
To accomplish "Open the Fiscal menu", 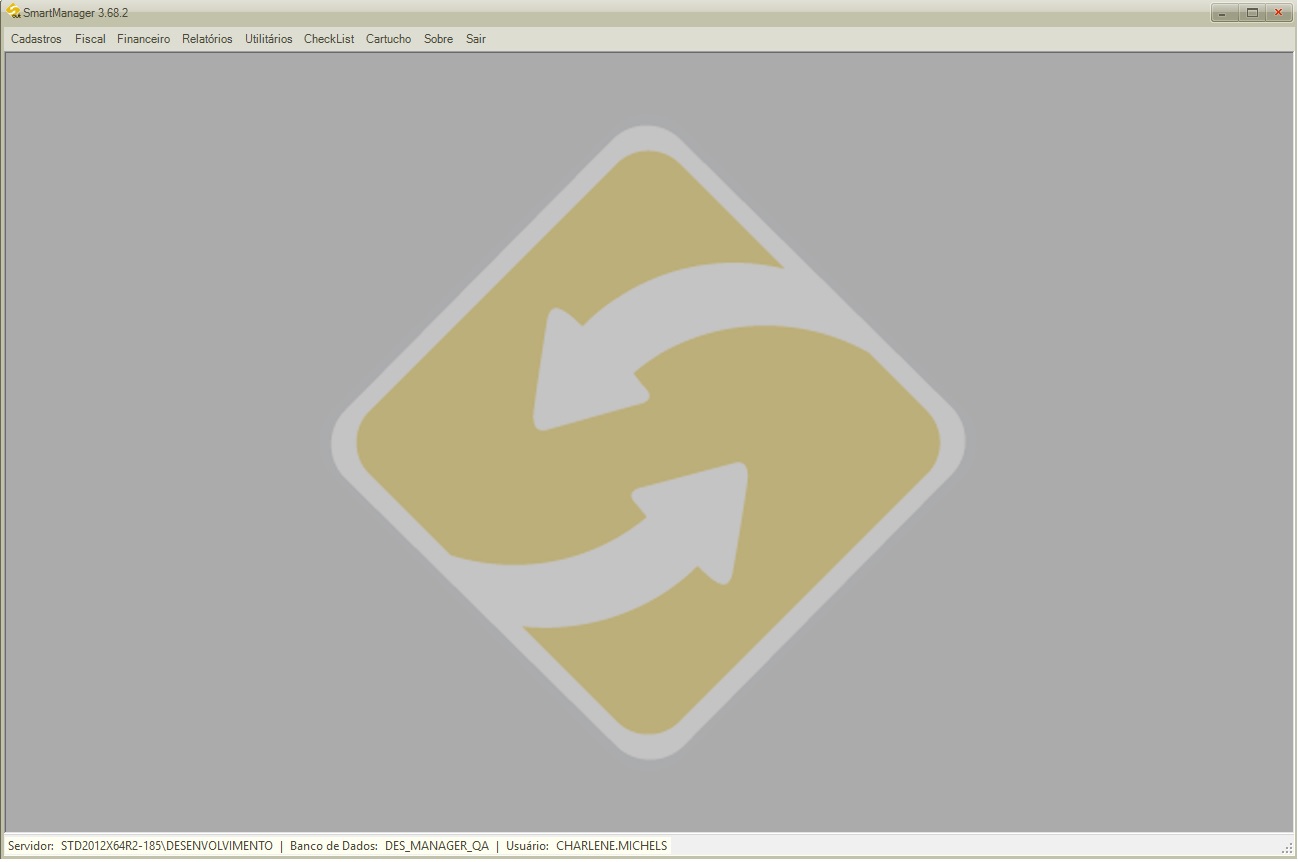I will point(90,39).
